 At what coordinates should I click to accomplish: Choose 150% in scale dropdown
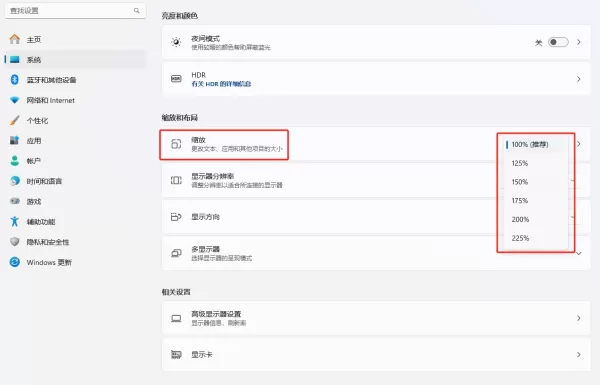coord(534,182)
